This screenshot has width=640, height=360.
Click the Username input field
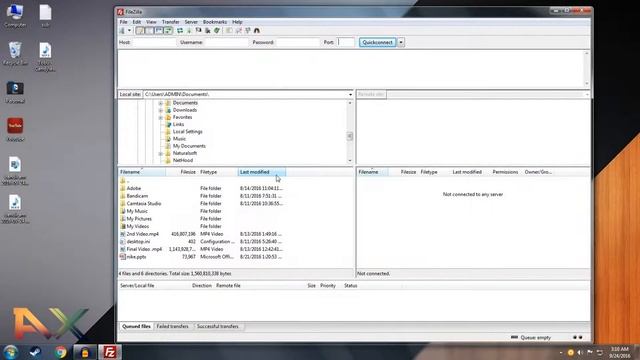point(226,42)
